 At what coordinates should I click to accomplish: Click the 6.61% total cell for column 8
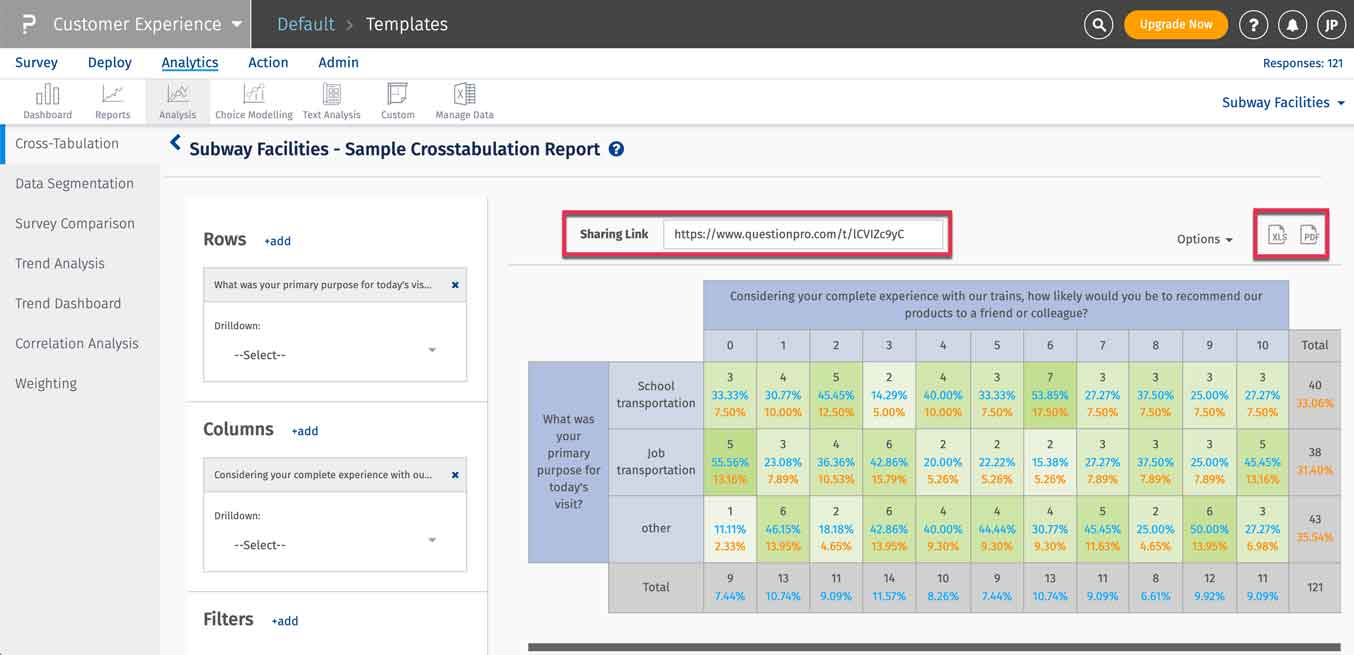pos(1156,588)
